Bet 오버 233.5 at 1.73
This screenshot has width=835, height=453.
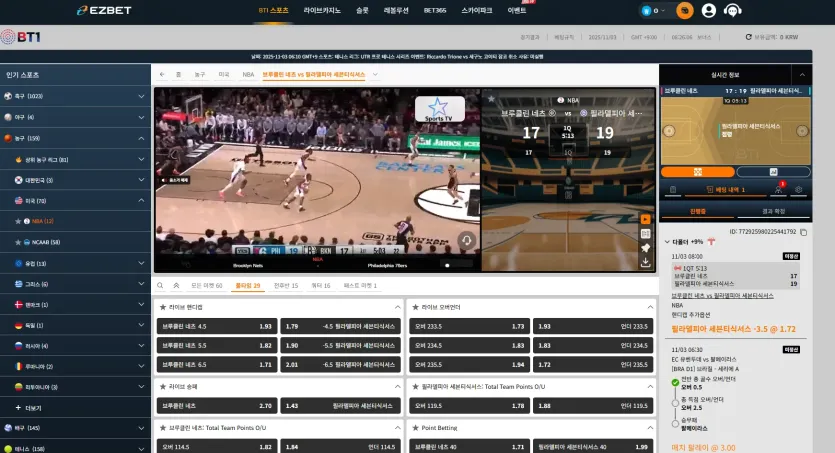pos(469,326)
